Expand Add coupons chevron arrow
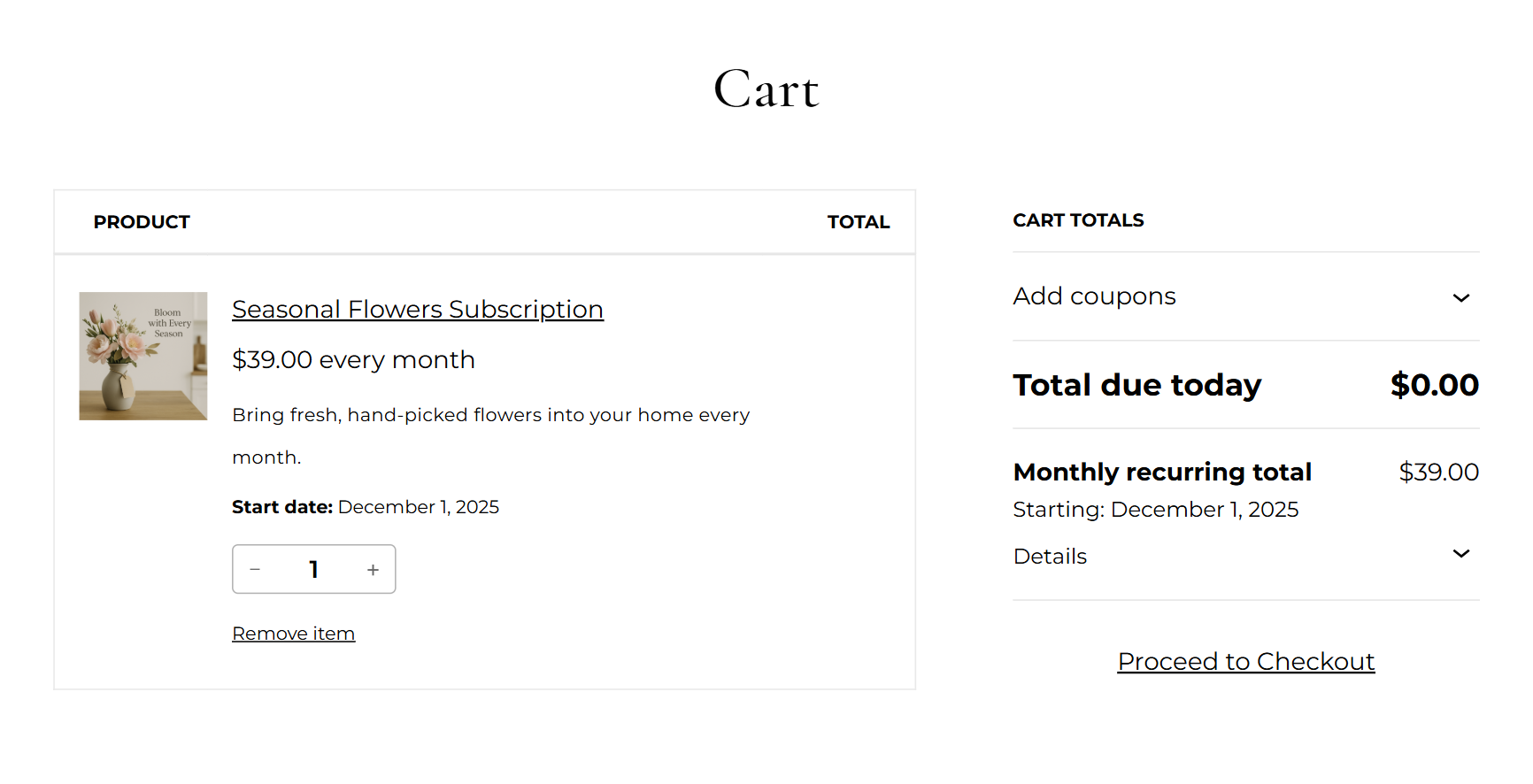This screenshot has width=1533, height=784. (x=1460, y=298)
